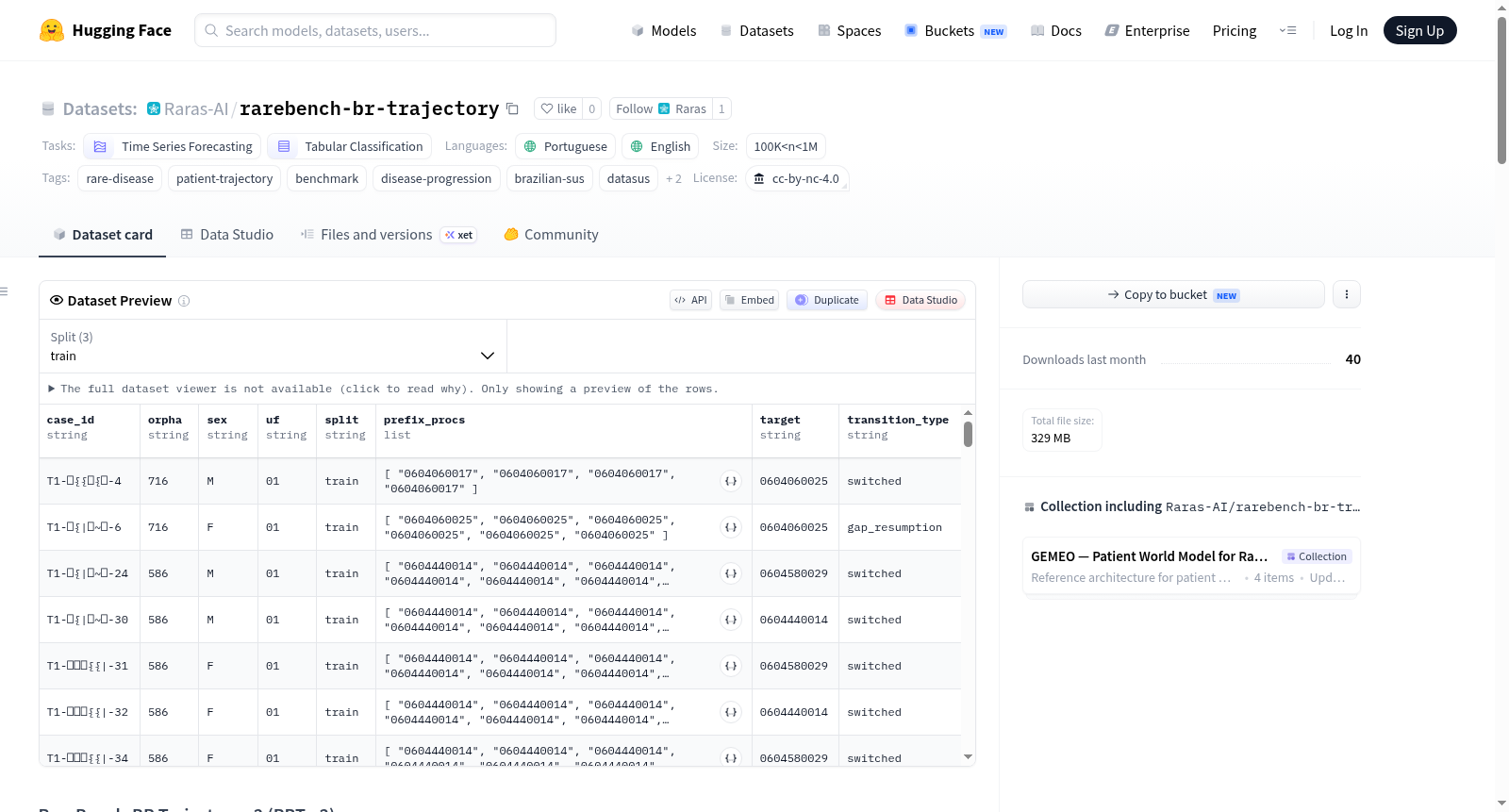Image resolution: width=1509 pixels, height=812 pixels.
Task: Click the like count number
Action: coord(592,108)
